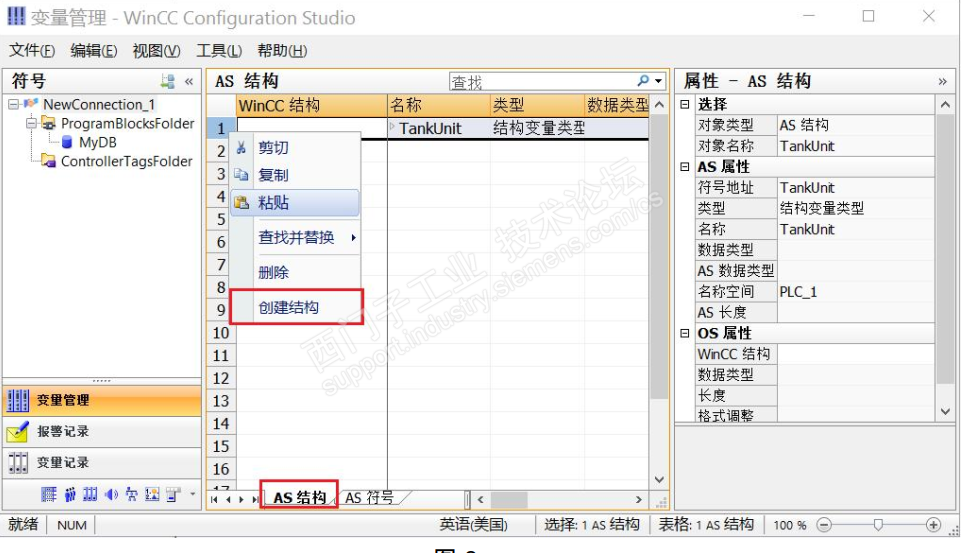Click the fifth small editor icon in bottom strip
The image size is (965, 553).
(x=132, y=494)
